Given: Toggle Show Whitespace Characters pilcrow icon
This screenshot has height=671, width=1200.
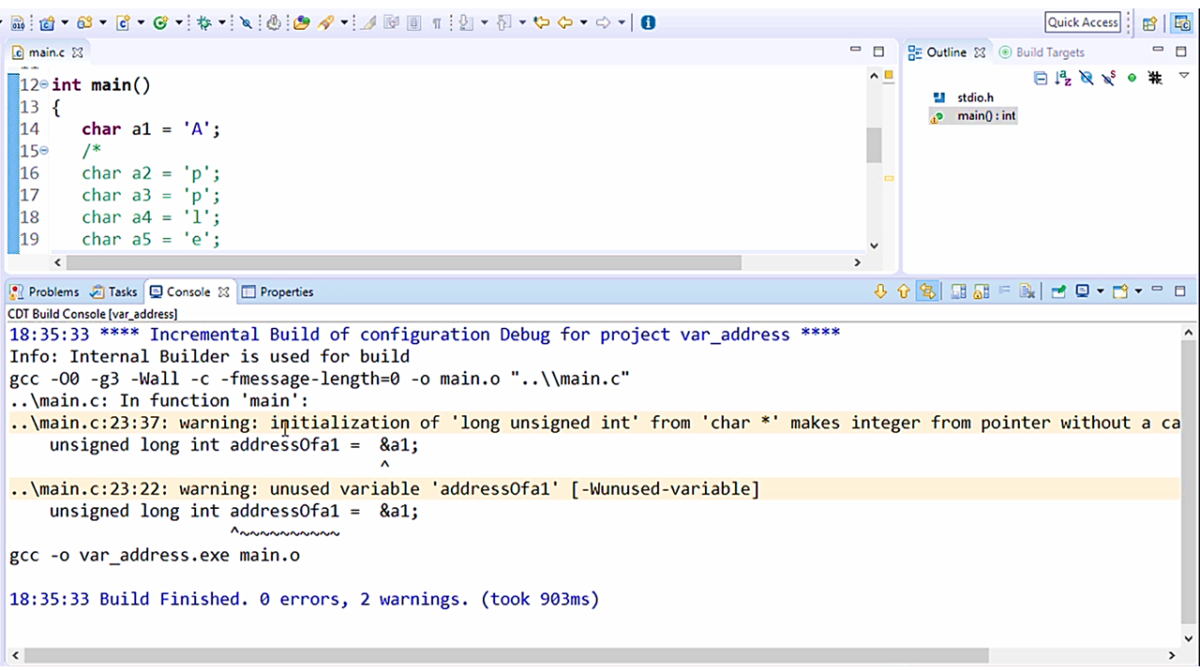Looking at the screenshot, I should click(437, 22).
